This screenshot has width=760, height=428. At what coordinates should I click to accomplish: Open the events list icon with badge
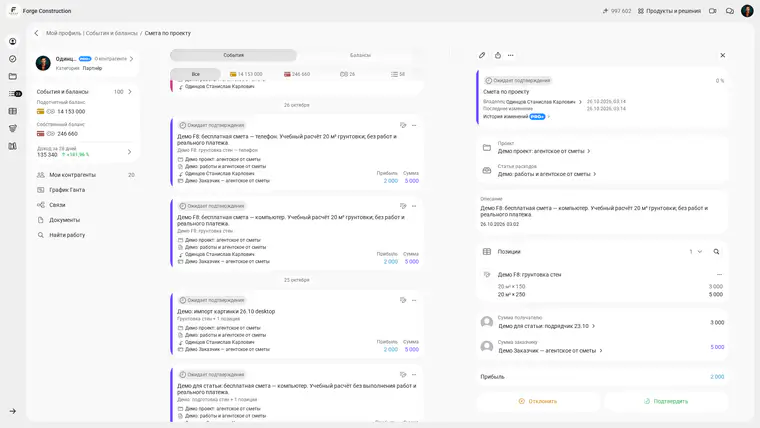click(x=15, y=94)
